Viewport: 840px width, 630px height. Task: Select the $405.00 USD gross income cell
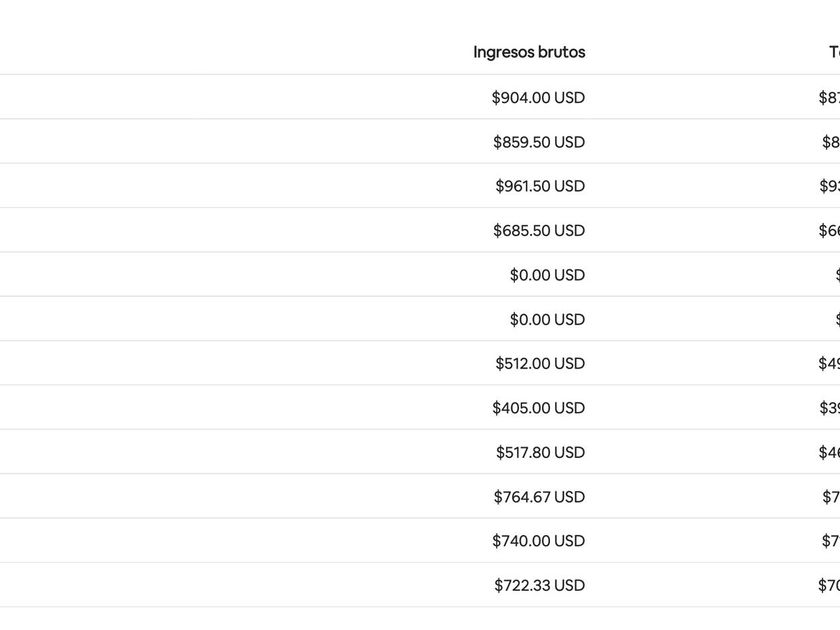(x=538, y=408)
